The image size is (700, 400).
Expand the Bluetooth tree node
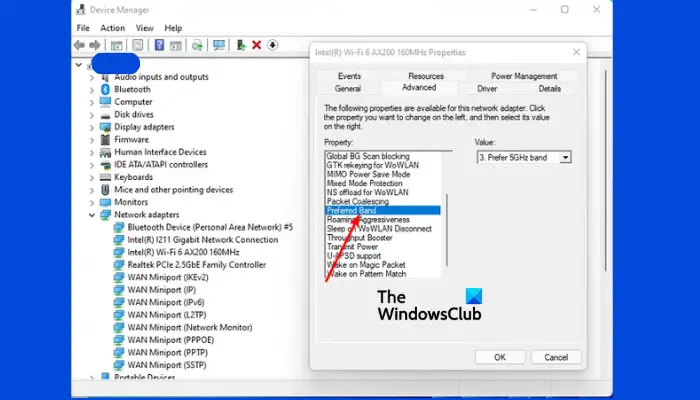pos(92,90)
